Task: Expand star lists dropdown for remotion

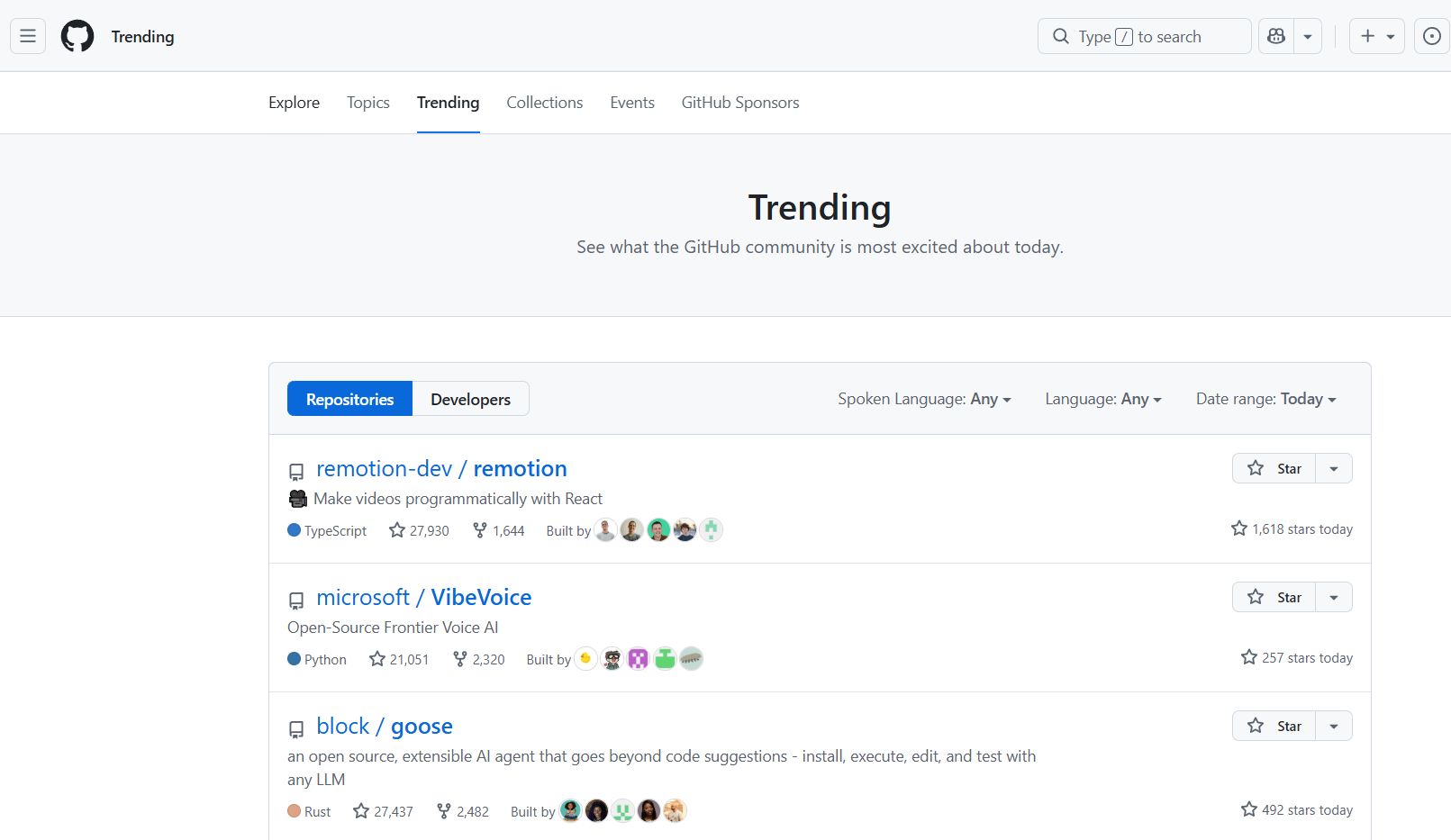Action: (1334, 468)
